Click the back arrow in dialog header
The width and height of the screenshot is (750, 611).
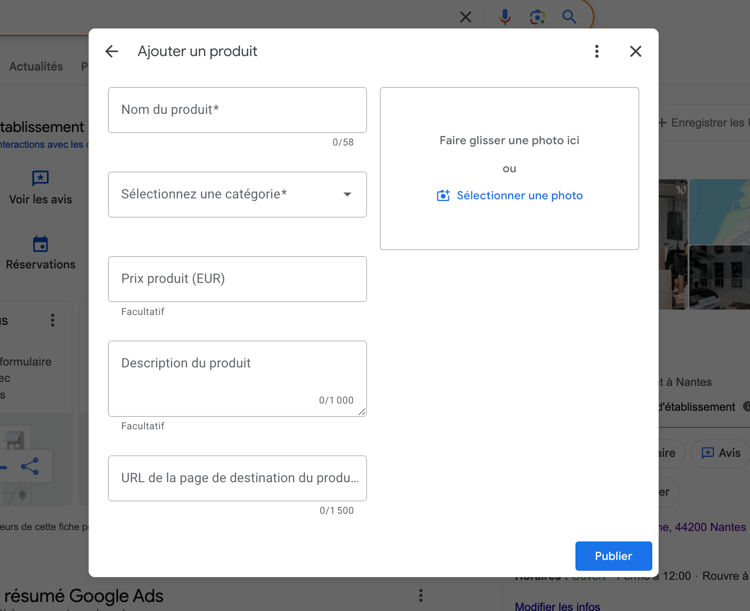pyautogui.click(x=112, y=51)
